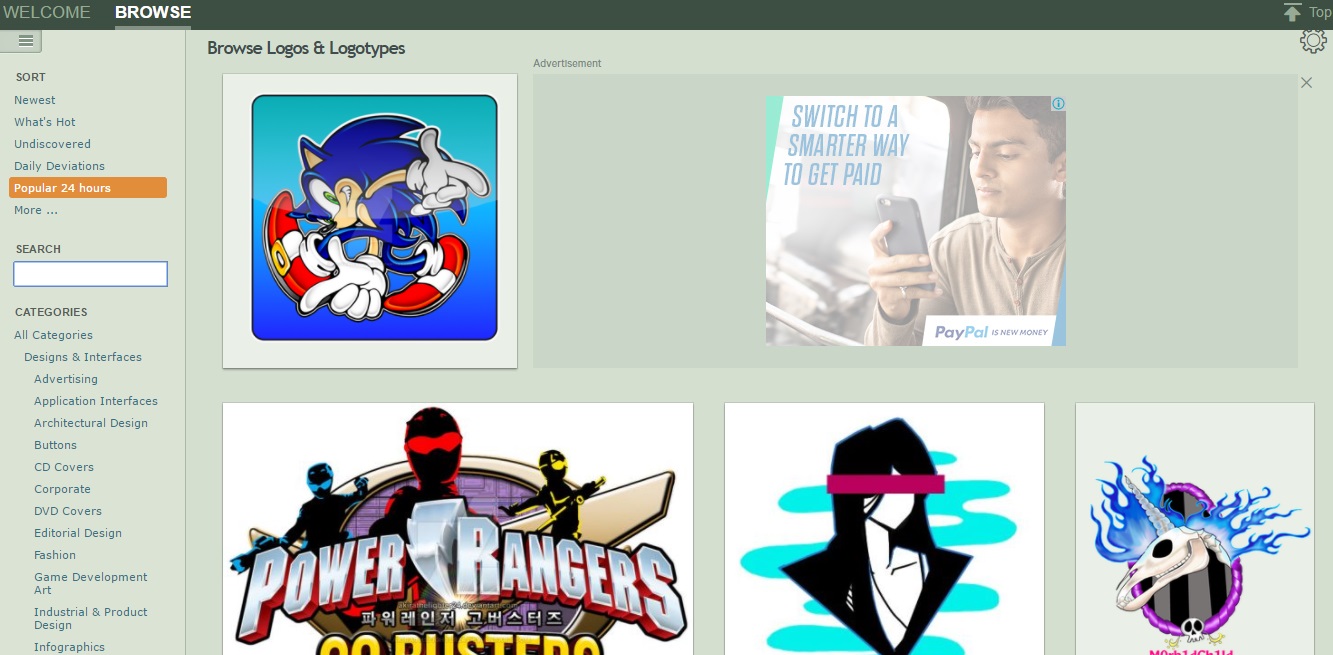
Task: Open Designs & Interfaces category
Action: tap(83, 357)
